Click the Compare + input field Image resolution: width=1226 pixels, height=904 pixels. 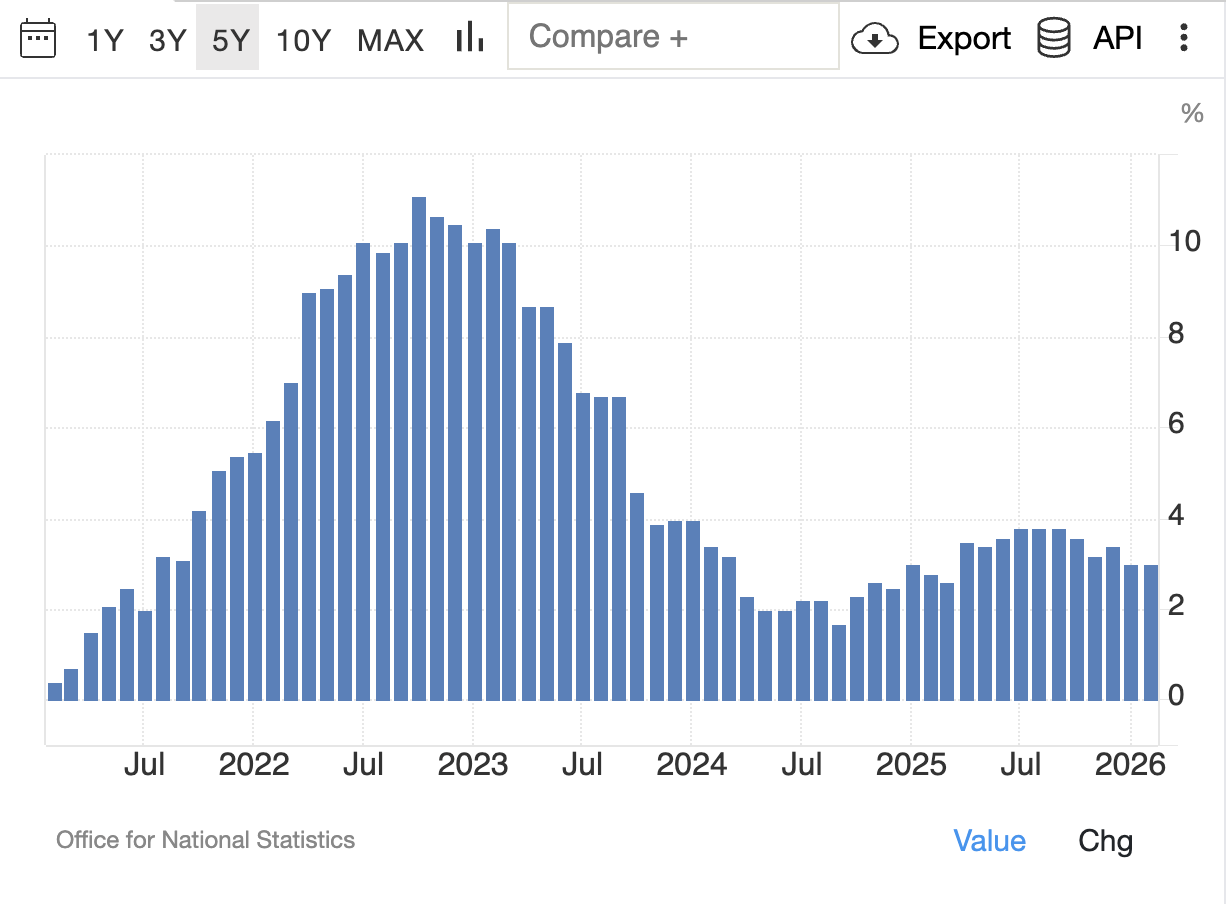tap(673, 36)
